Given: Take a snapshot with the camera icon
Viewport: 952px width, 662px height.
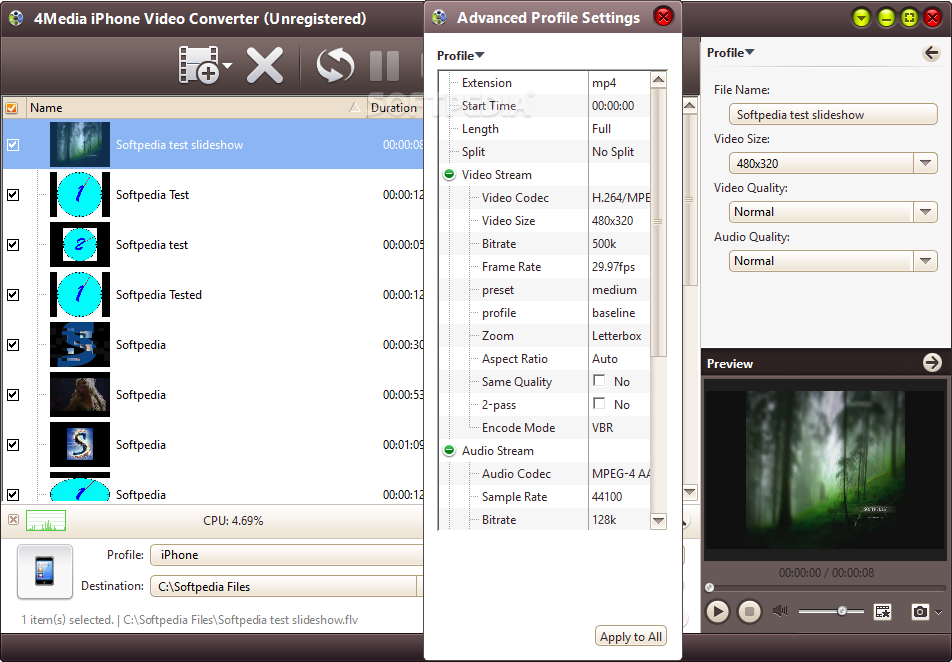Looking at the screenshot, I should (919, 611).
